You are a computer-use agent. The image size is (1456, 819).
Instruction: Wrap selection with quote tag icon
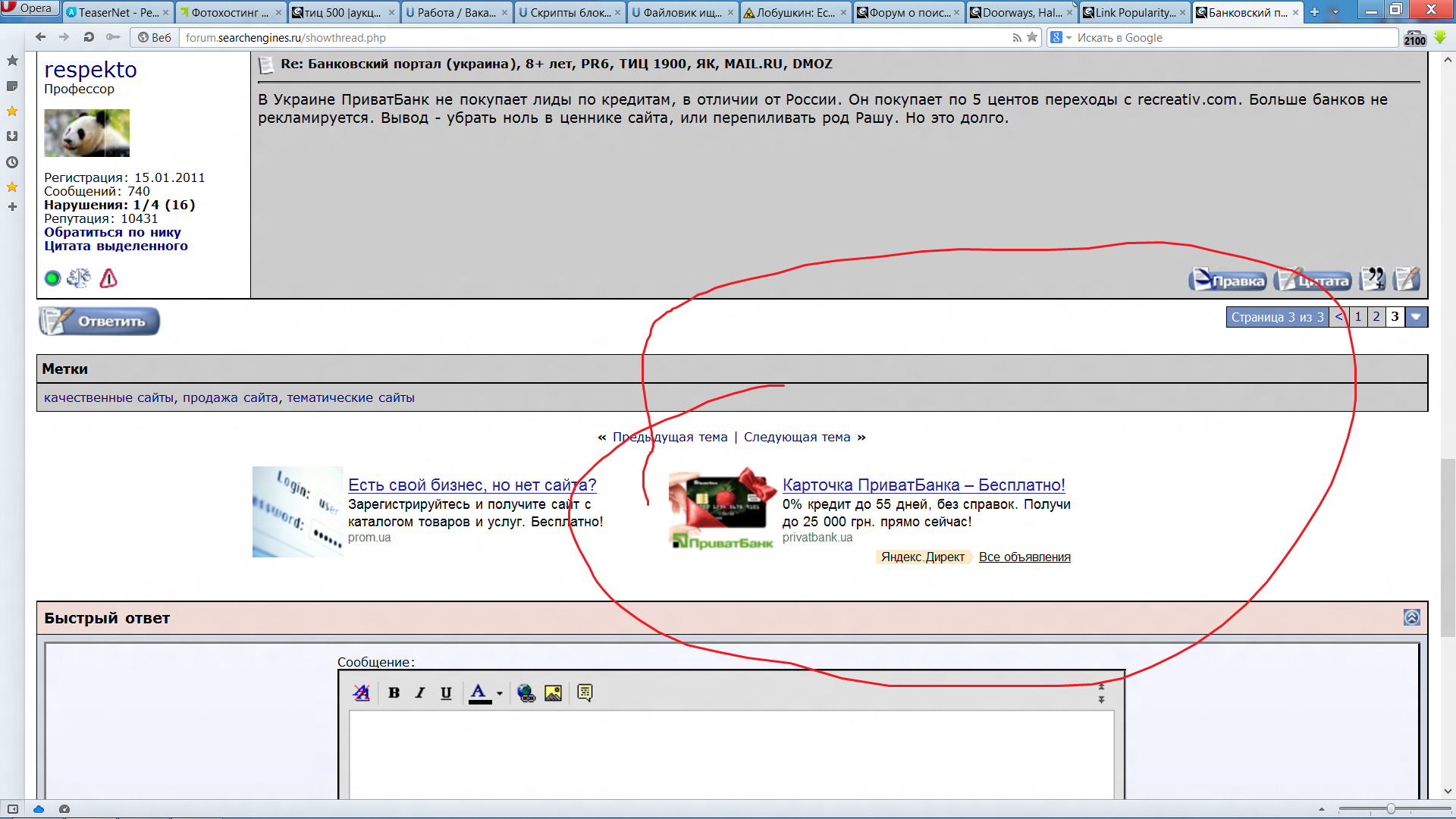585,692
